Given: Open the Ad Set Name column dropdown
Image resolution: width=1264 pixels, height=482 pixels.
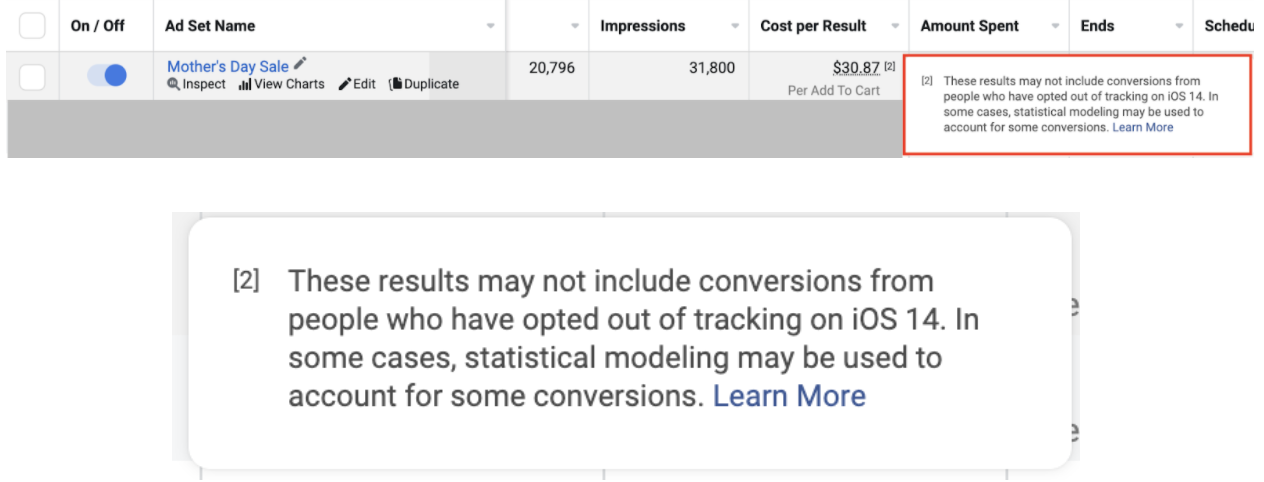Looking at the screenshot, I should tap(490, 26).
